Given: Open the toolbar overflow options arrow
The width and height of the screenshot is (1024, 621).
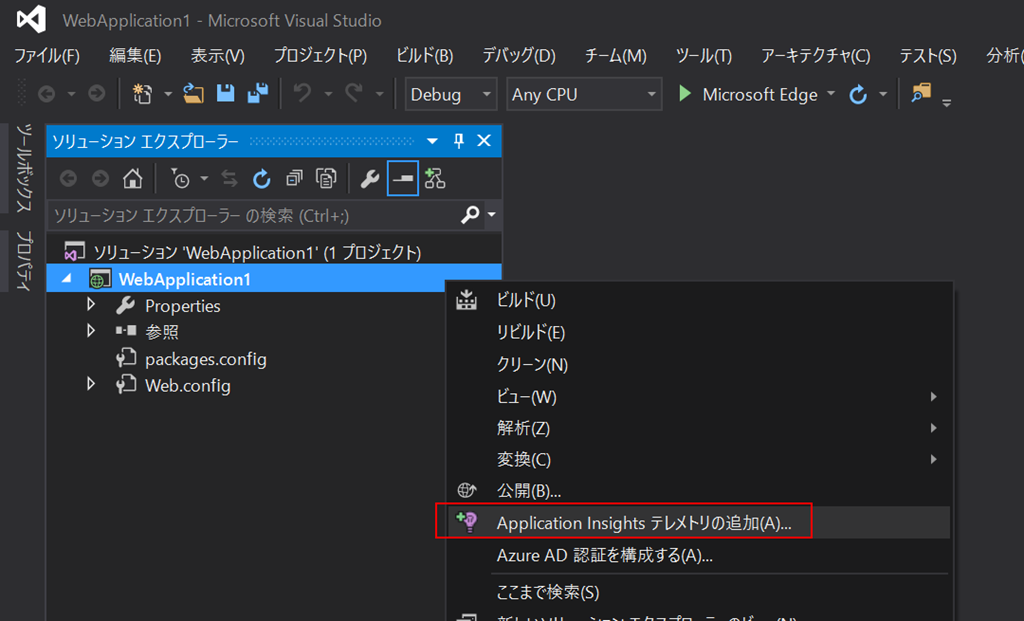Looking at the screenshot, I should pos(946,103).
